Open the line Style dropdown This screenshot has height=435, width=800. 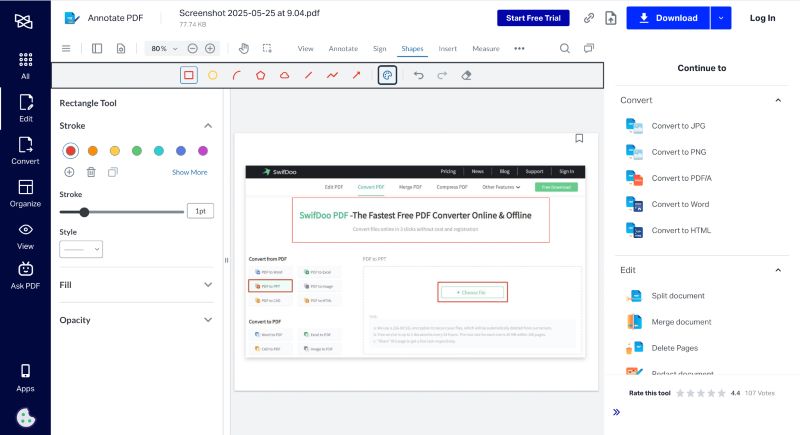click(x=81, y=249)
